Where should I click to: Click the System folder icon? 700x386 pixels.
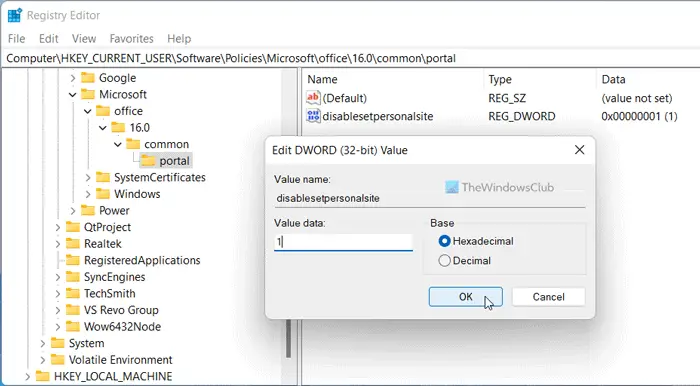[x=58, y=343]
